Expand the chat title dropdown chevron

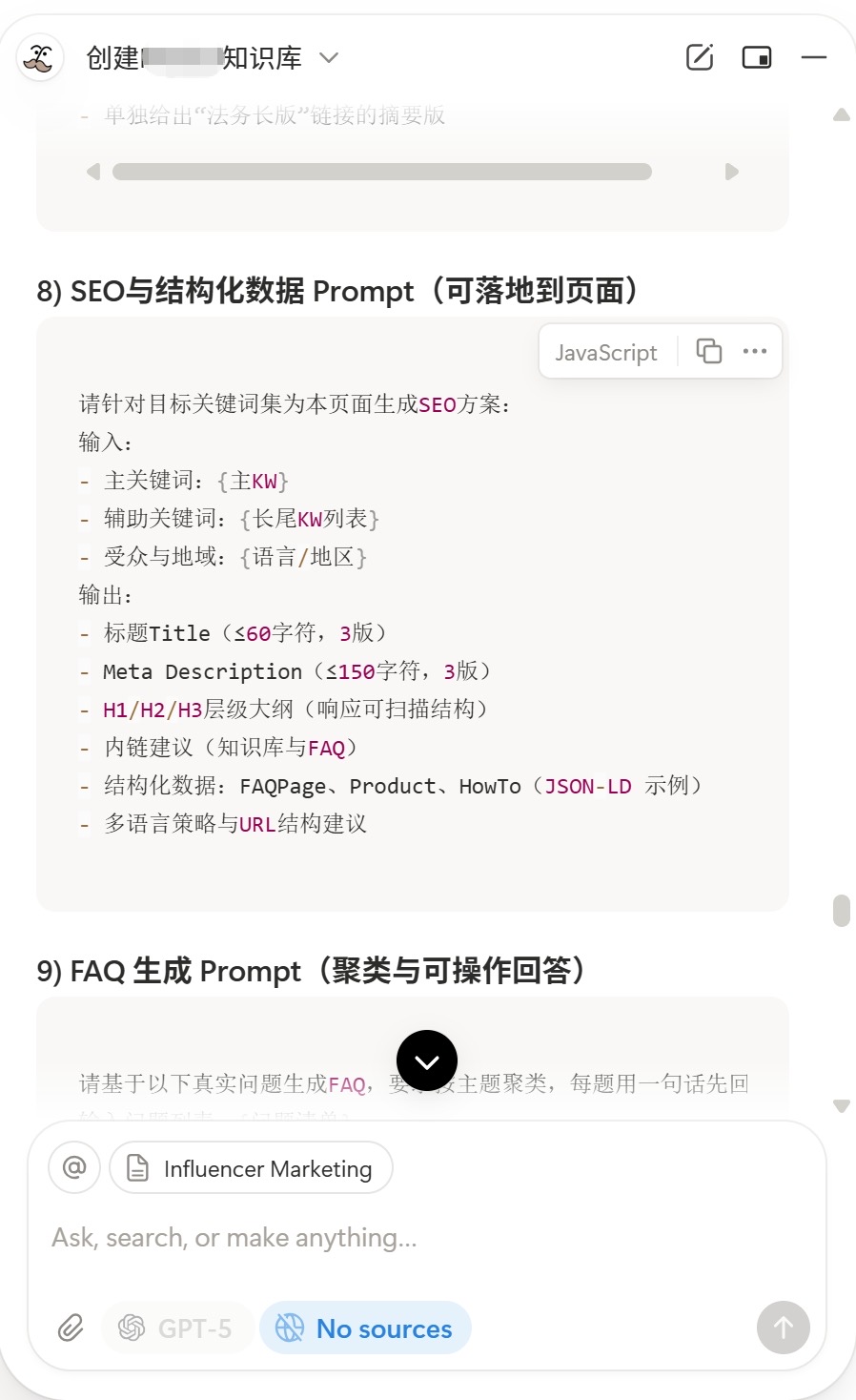tap(329, 58)
